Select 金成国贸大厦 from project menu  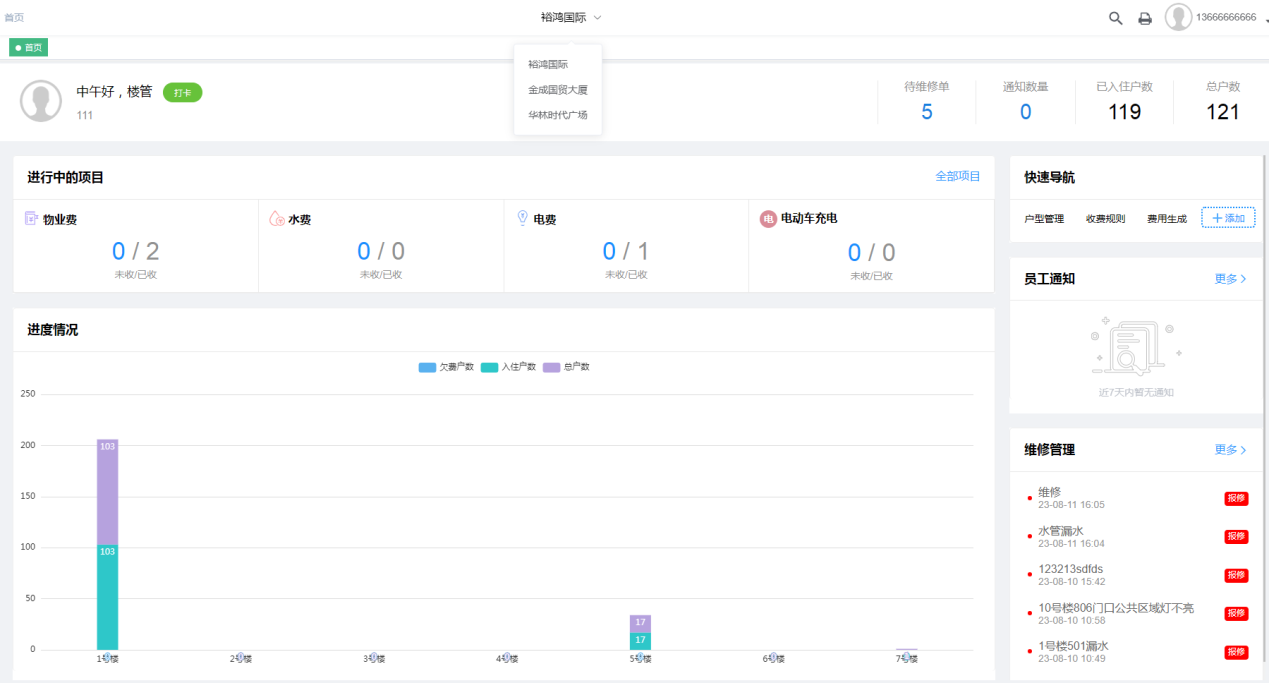558,90
